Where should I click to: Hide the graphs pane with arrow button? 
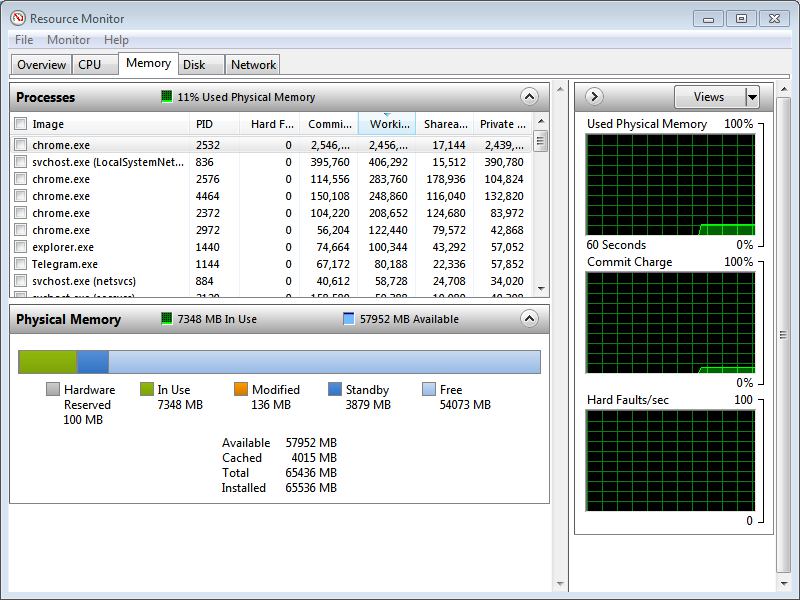pyautogui.click(x=594, y=96)
